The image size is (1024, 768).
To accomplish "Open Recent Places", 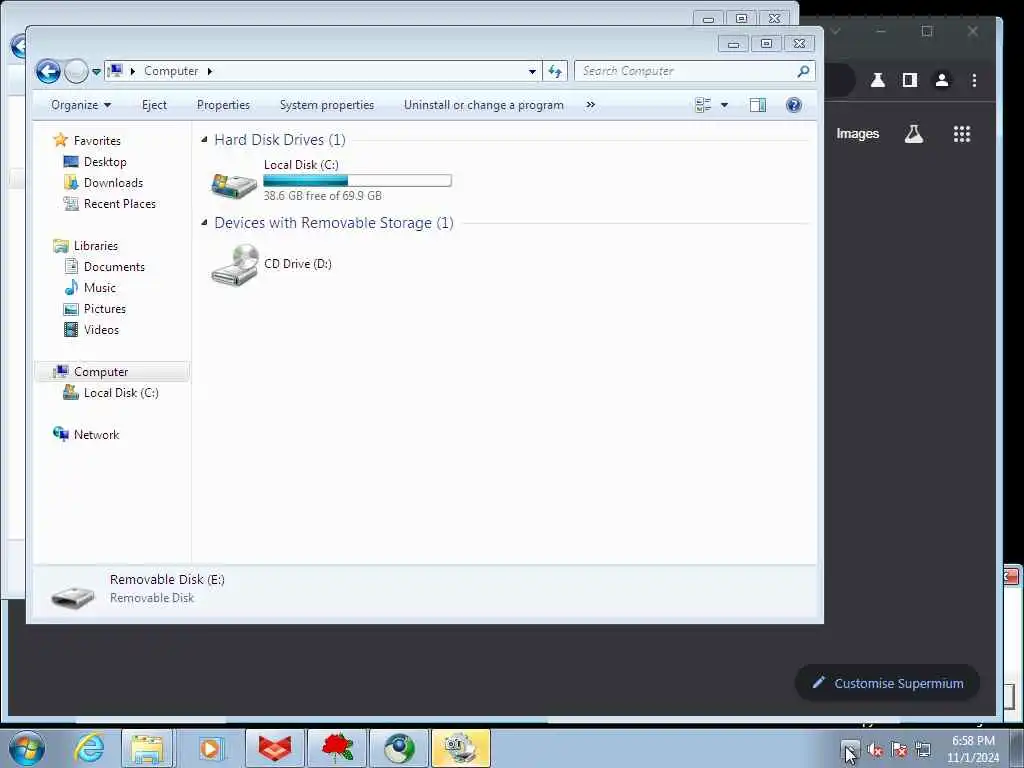I will click(120, 204).
